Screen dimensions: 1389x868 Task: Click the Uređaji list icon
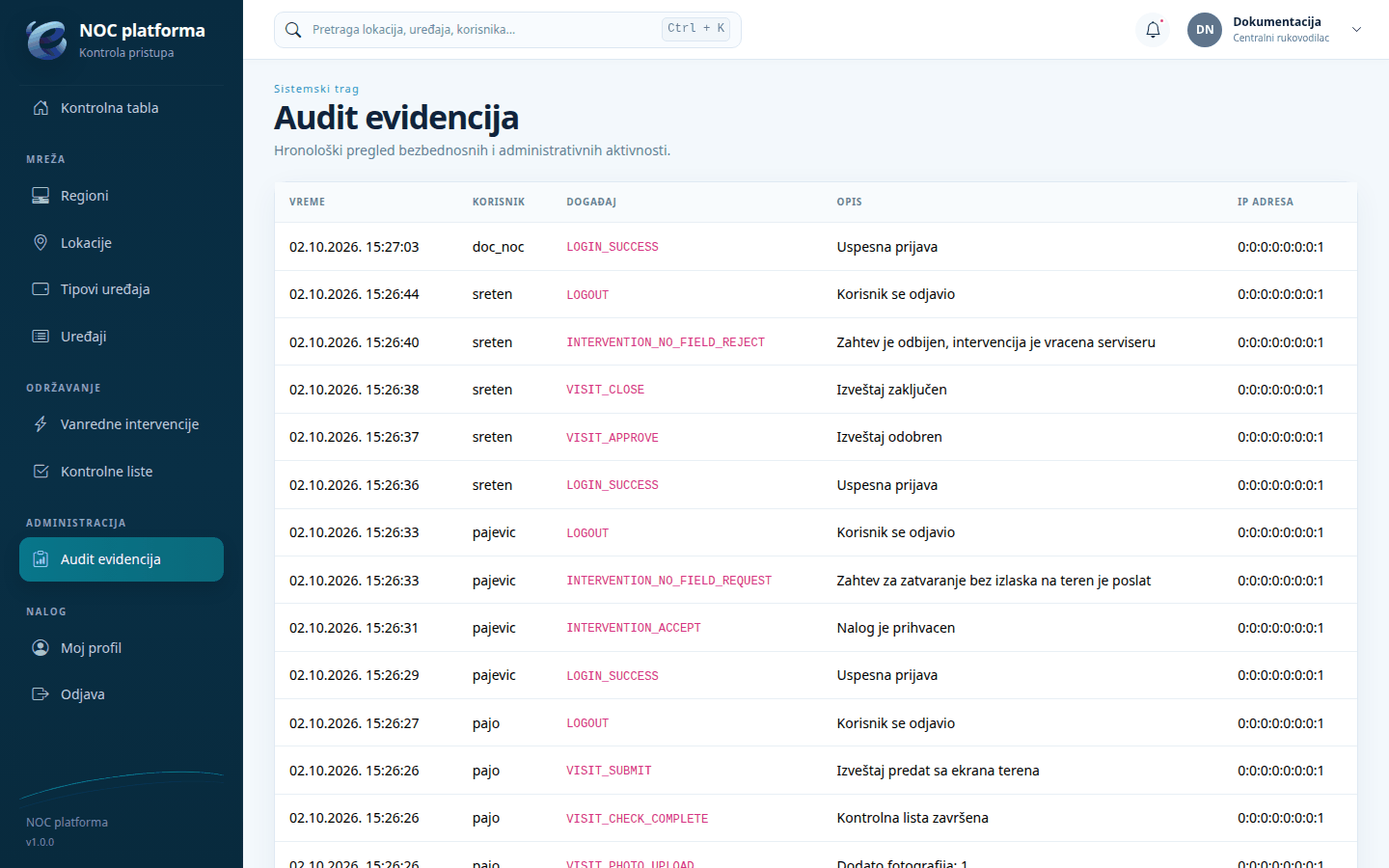(41, 337)
